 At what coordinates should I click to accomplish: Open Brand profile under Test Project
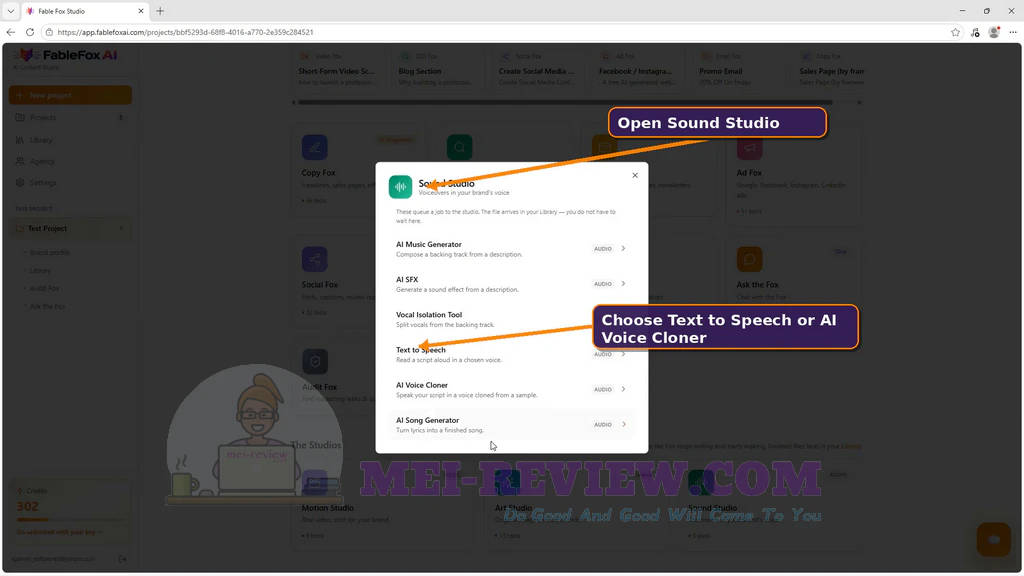(50, 253)
